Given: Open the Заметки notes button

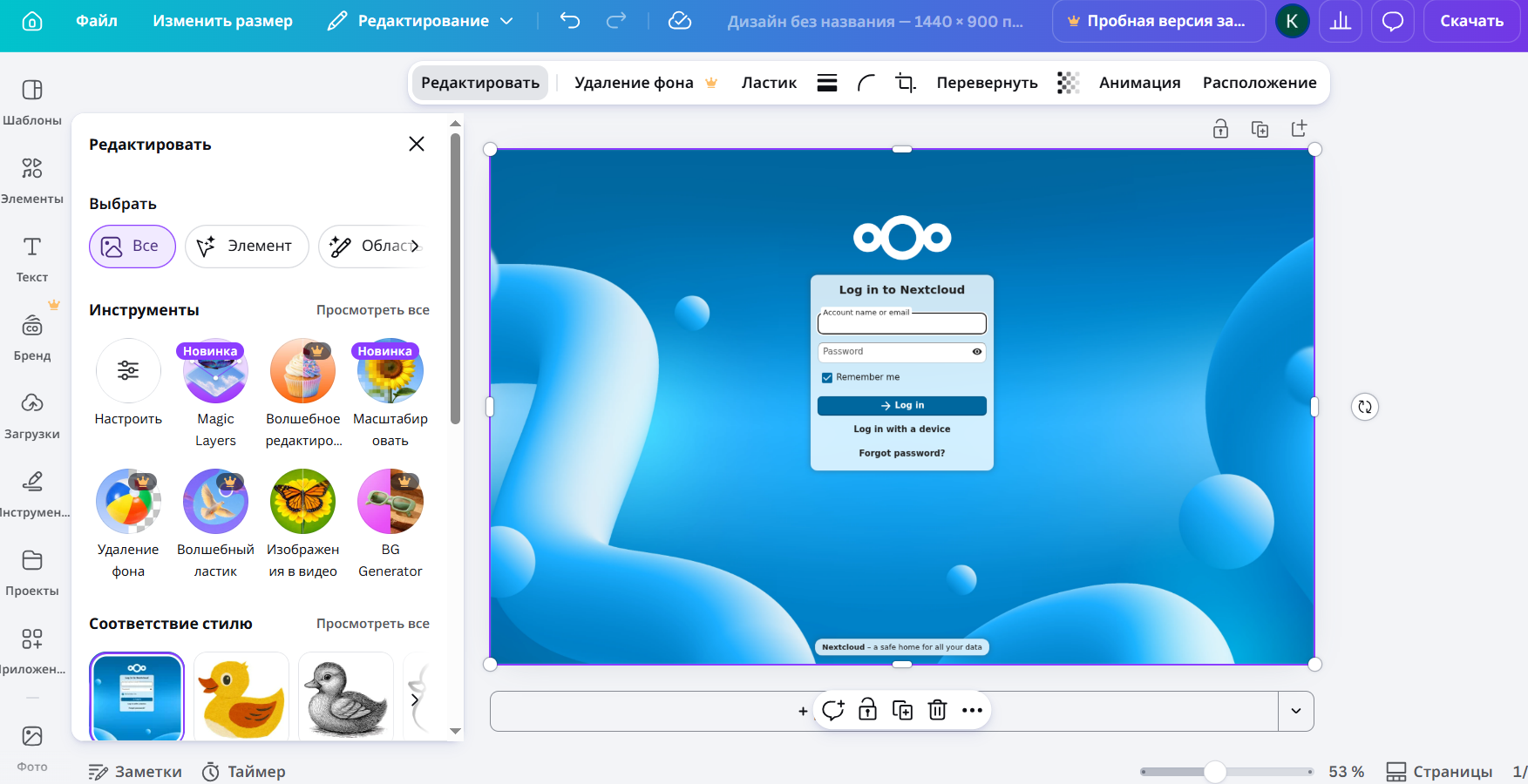Looking at the screenshot, I should (x=136, y=772).
